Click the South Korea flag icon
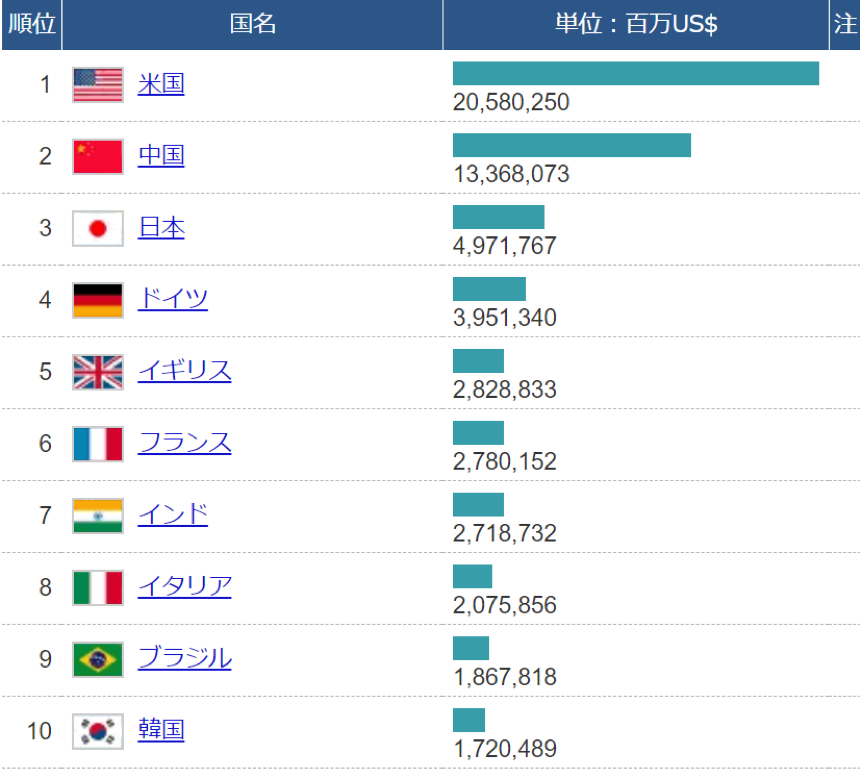 98,731
